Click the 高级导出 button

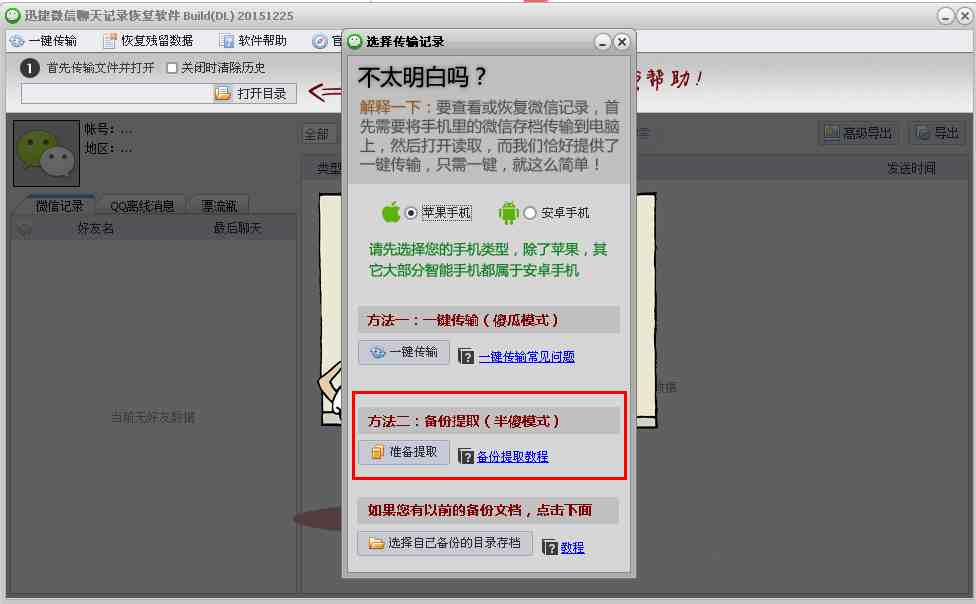[858, 133]
